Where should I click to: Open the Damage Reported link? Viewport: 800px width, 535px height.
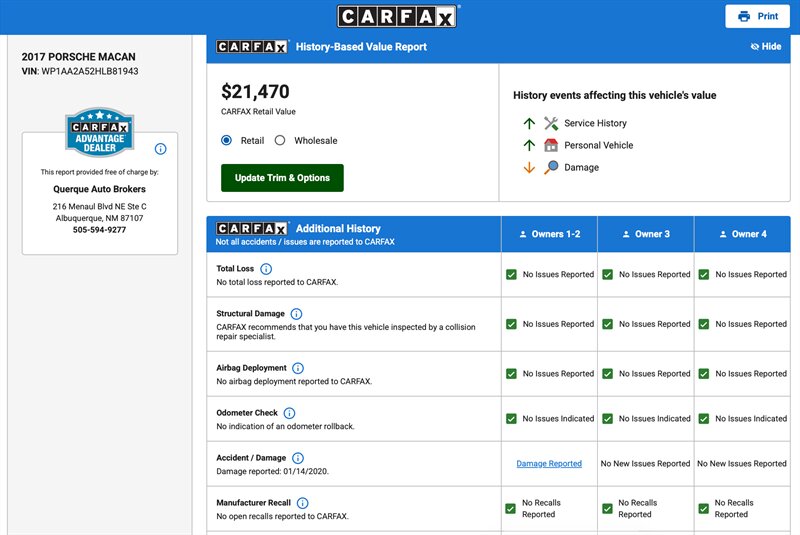(549, 464)
